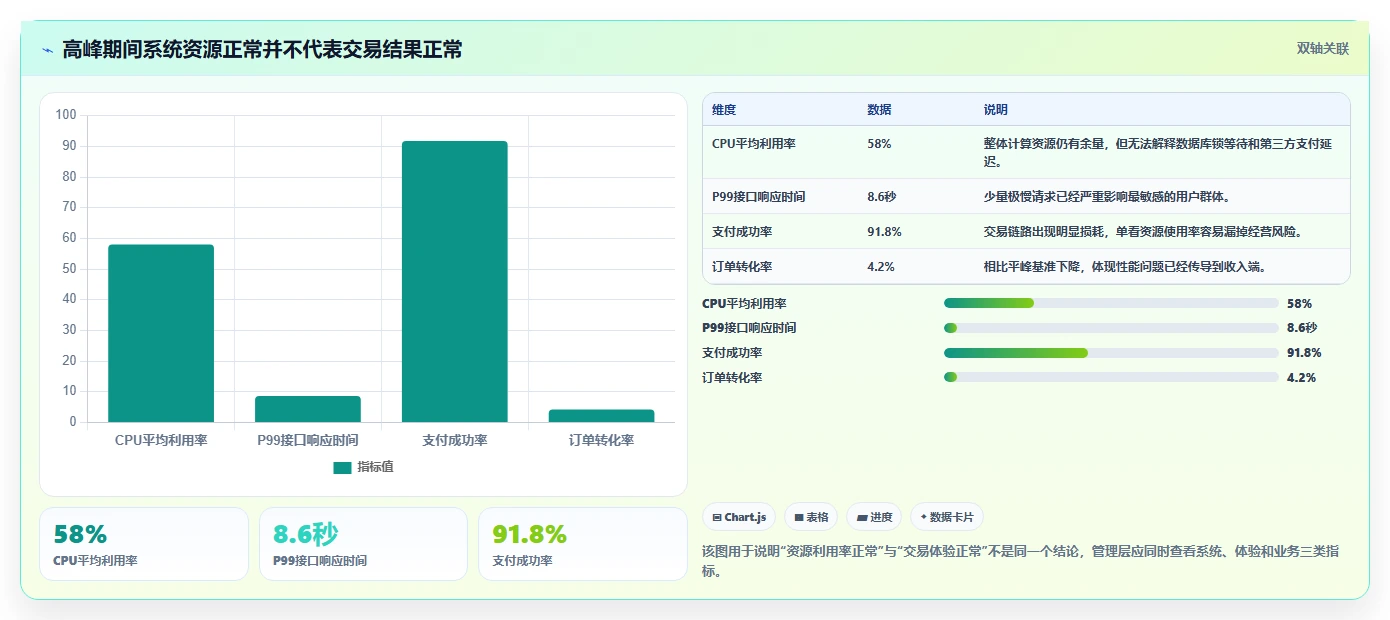Open the 8.6秒 P99接口响应时间 card
The image size is (1390, 620).
(363, 544)
